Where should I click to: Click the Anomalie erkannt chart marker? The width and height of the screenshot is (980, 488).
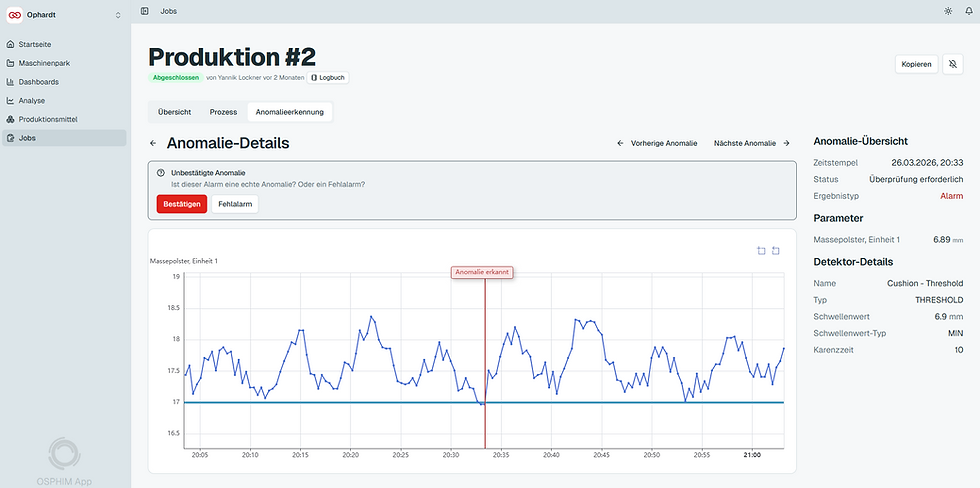(x=482, y=272)
